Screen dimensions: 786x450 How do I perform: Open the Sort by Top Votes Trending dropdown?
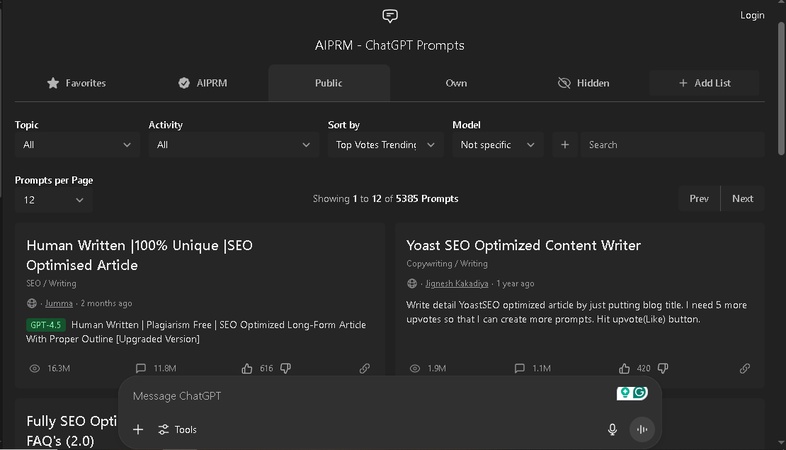coord(385,145)
